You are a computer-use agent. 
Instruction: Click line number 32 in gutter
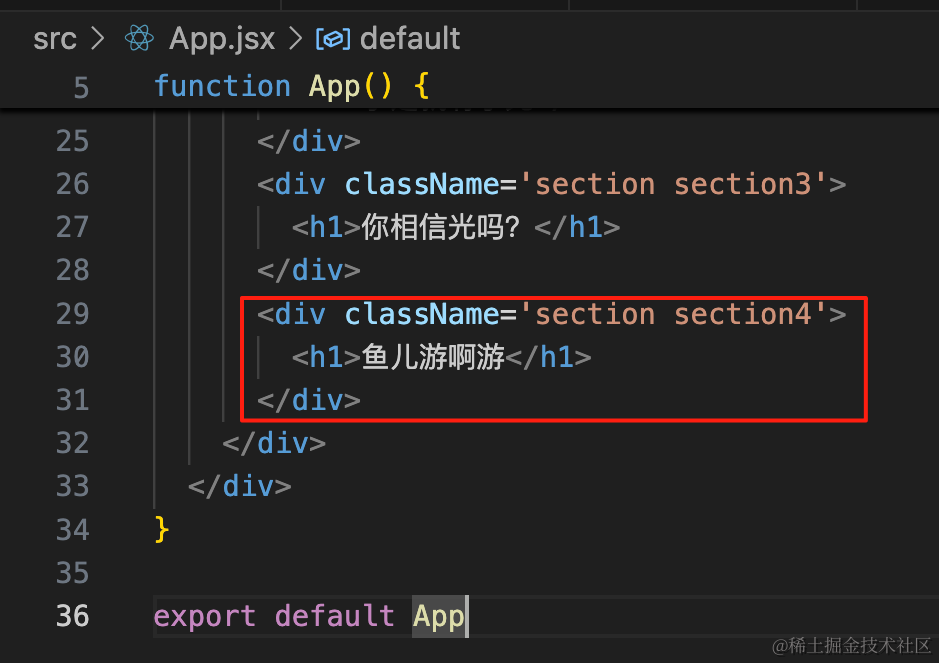(73, 443)
